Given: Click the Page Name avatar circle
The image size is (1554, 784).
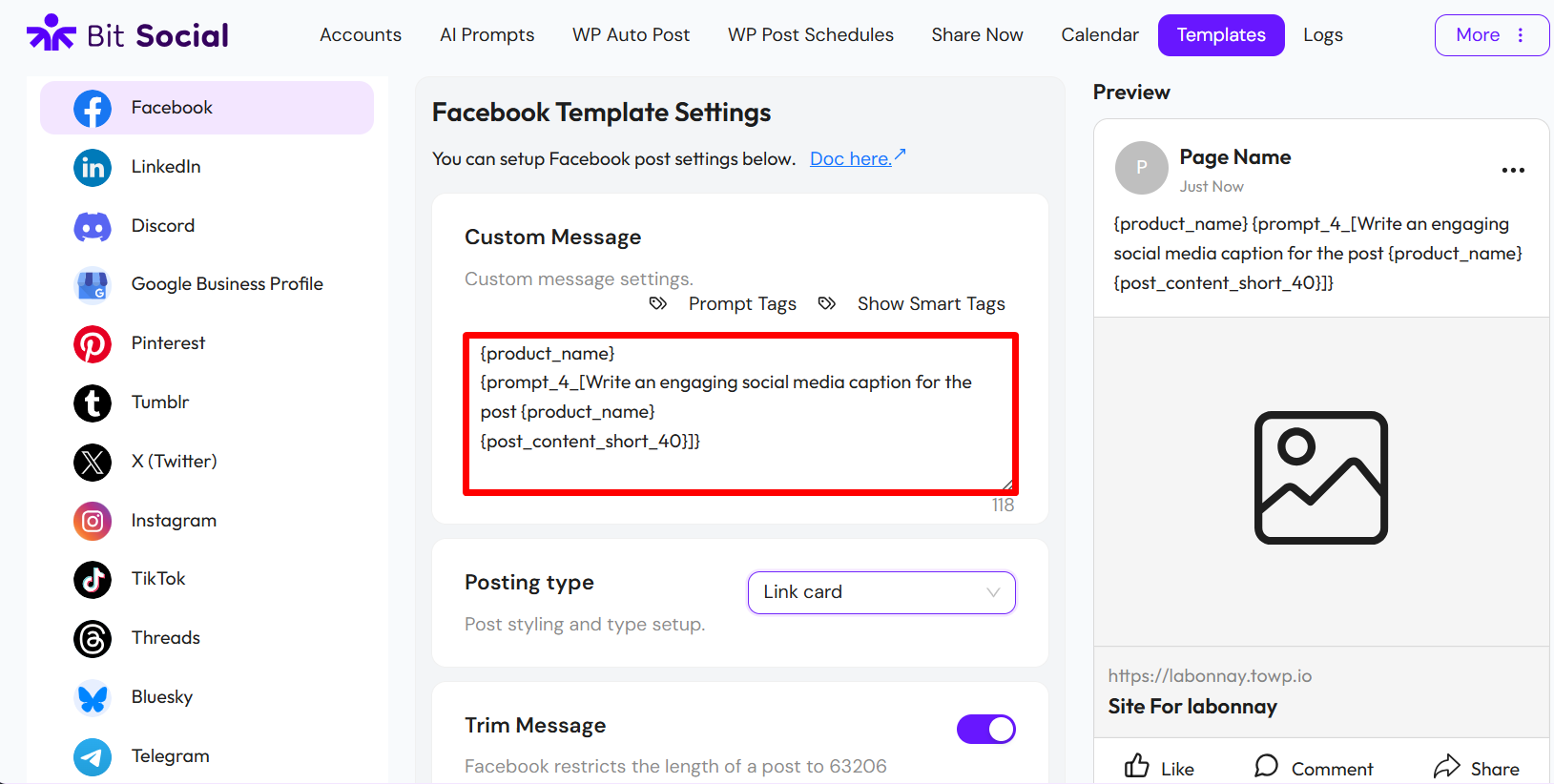Looking at the screenshot, I should [1142, 168].
